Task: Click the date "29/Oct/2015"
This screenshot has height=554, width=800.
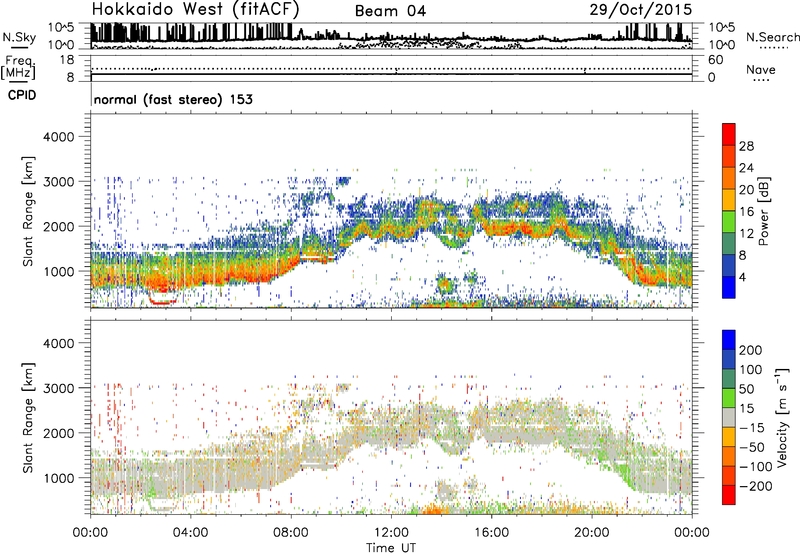Action: [x=641, y=10]
